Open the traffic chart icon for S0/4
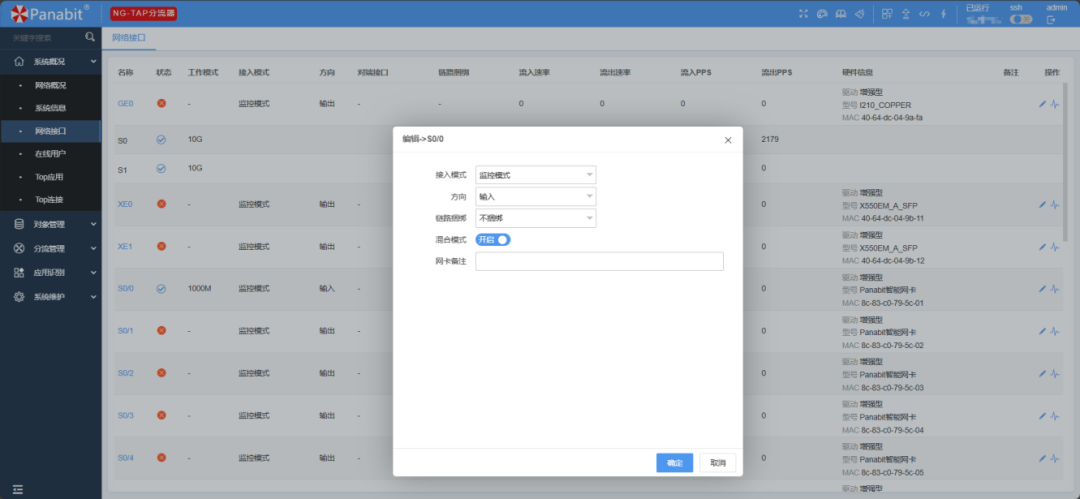The width and height of the screenshot is (1080, 499). tap(1055, 458)
